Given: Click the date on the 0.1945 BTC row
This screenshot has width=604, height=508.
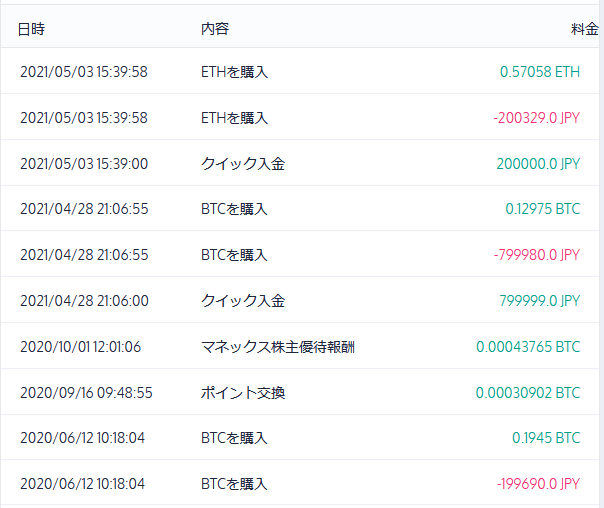Looking at the screenshot, I should click(x=82, y=438).
